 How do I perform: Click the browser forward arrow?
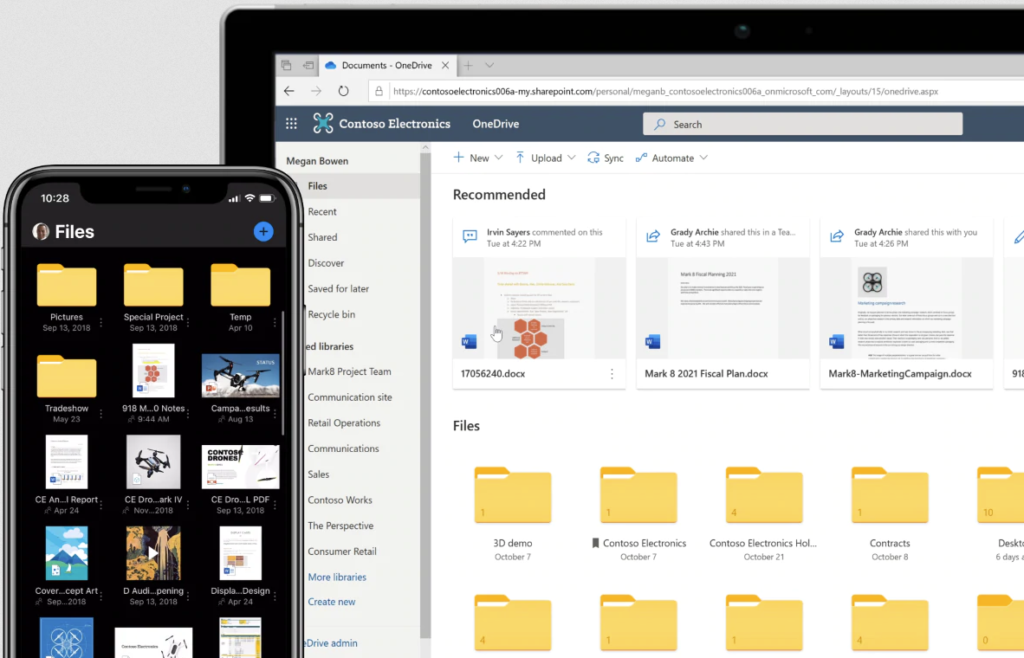click(316, 91)
